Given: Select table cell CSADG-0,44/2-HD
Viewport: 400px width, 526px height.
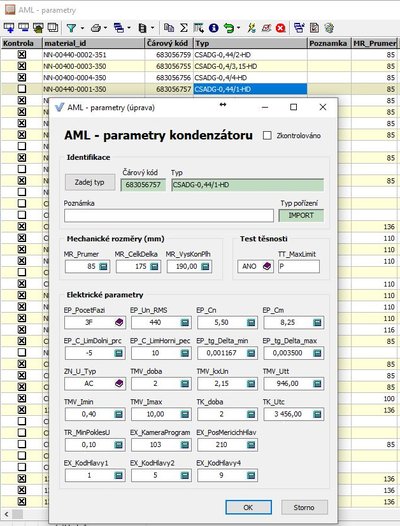Looking at the screenshot, I should click(x=250, y=55).
